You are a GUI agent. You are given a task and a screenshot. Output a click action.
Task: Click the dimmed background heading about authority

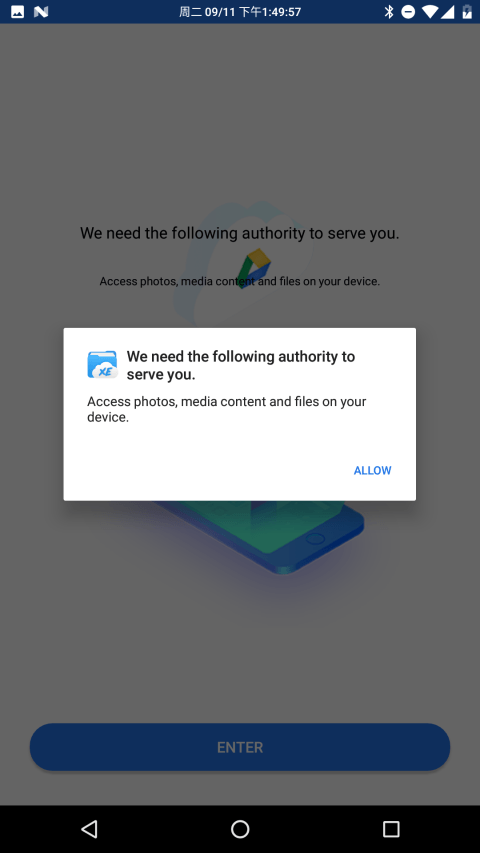[240, 233]
